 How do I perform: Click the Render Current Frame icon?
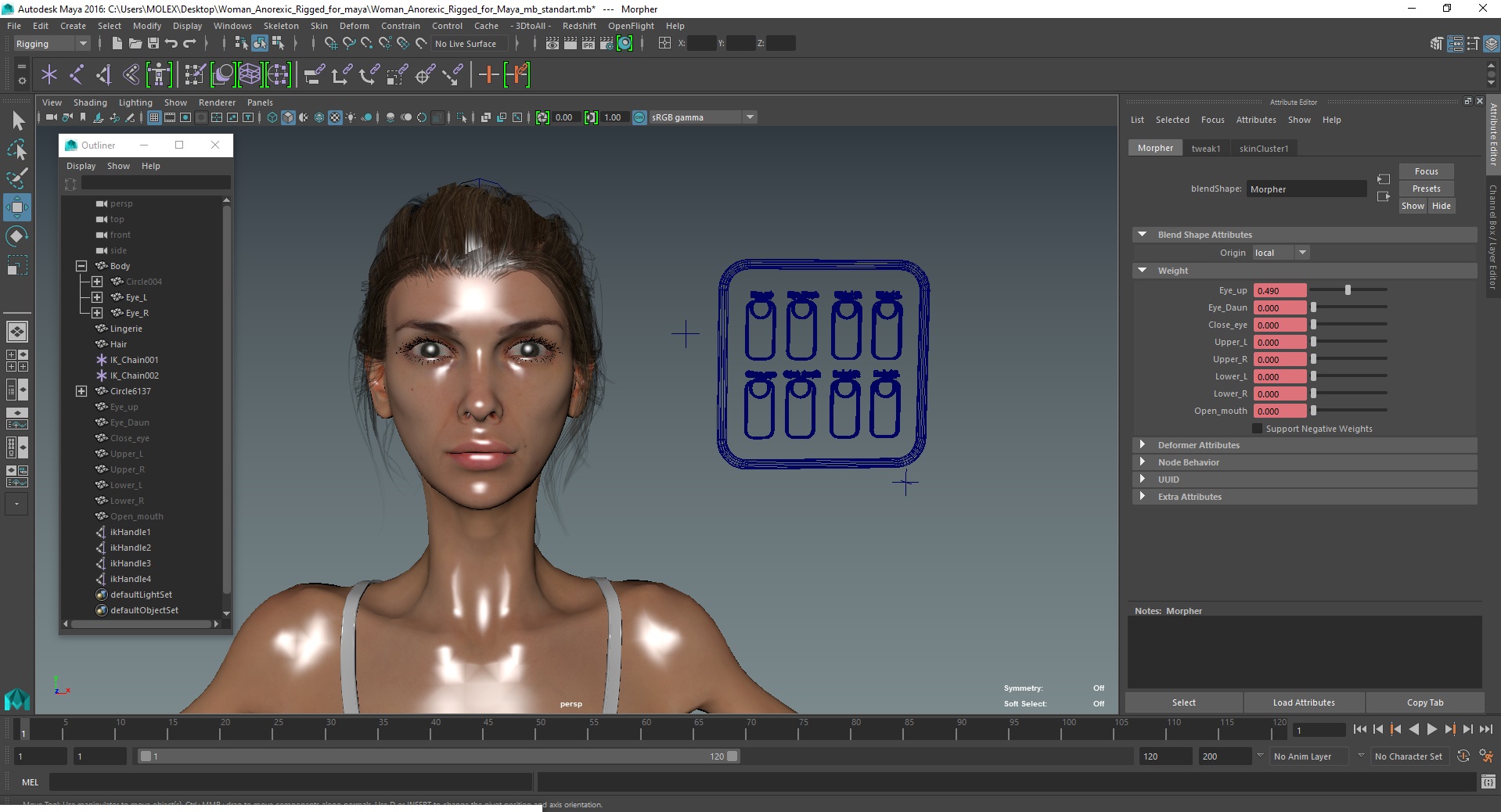tap(571, 43)
